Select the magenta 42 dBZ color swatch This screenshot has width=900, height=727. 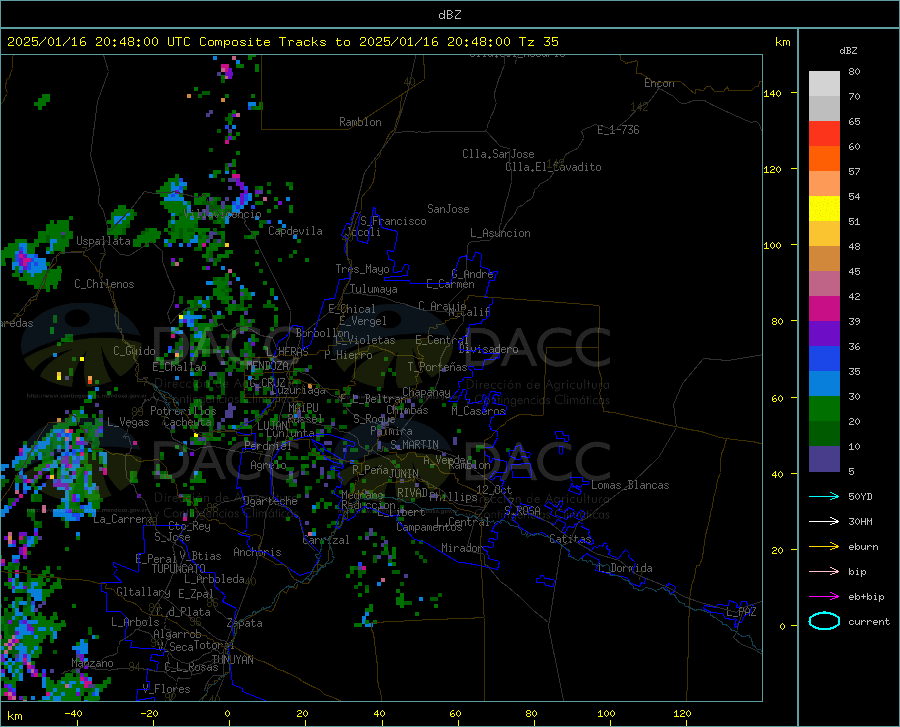pyautogui.click(x=824, y=309)
